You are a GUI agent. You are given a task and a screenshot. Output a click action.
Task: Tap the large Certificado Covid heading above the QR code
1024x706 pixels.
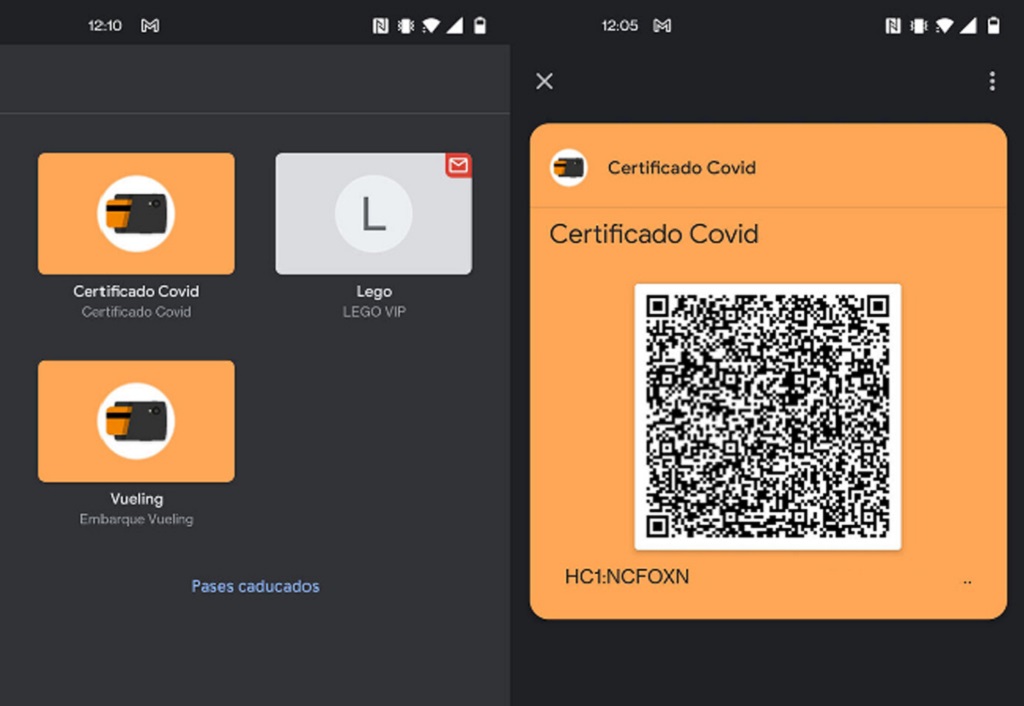click(x=654, y=234)
